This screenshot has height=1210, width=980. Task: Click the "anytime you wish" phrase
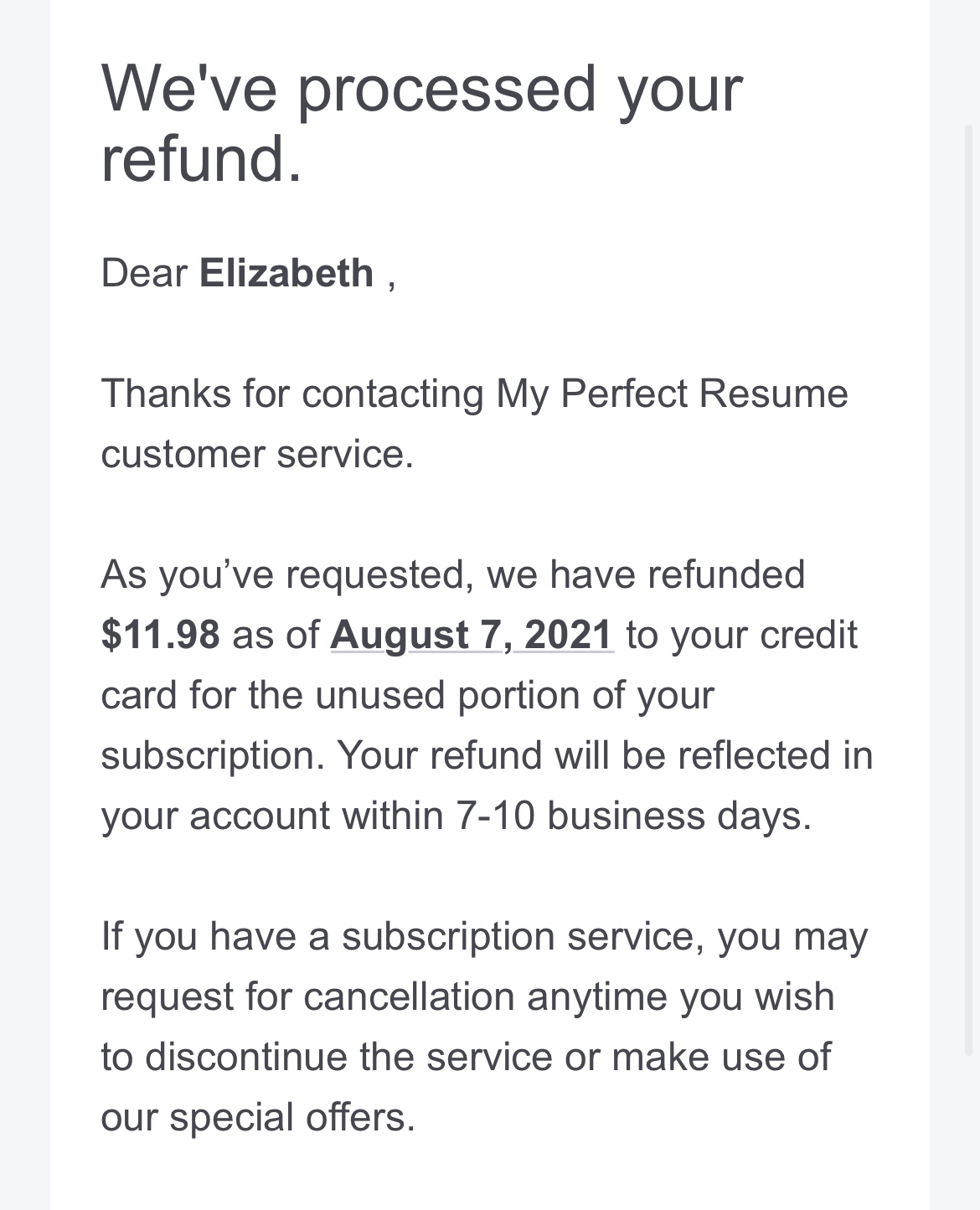click(x=681, y=997)
